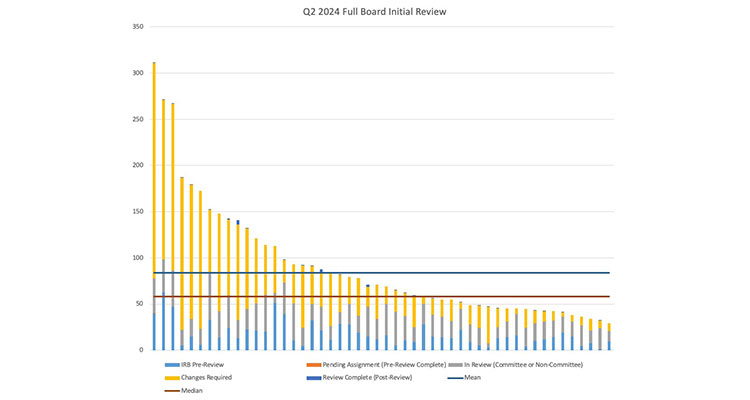Click the 350 label on the y-axis

pos(137,26)
